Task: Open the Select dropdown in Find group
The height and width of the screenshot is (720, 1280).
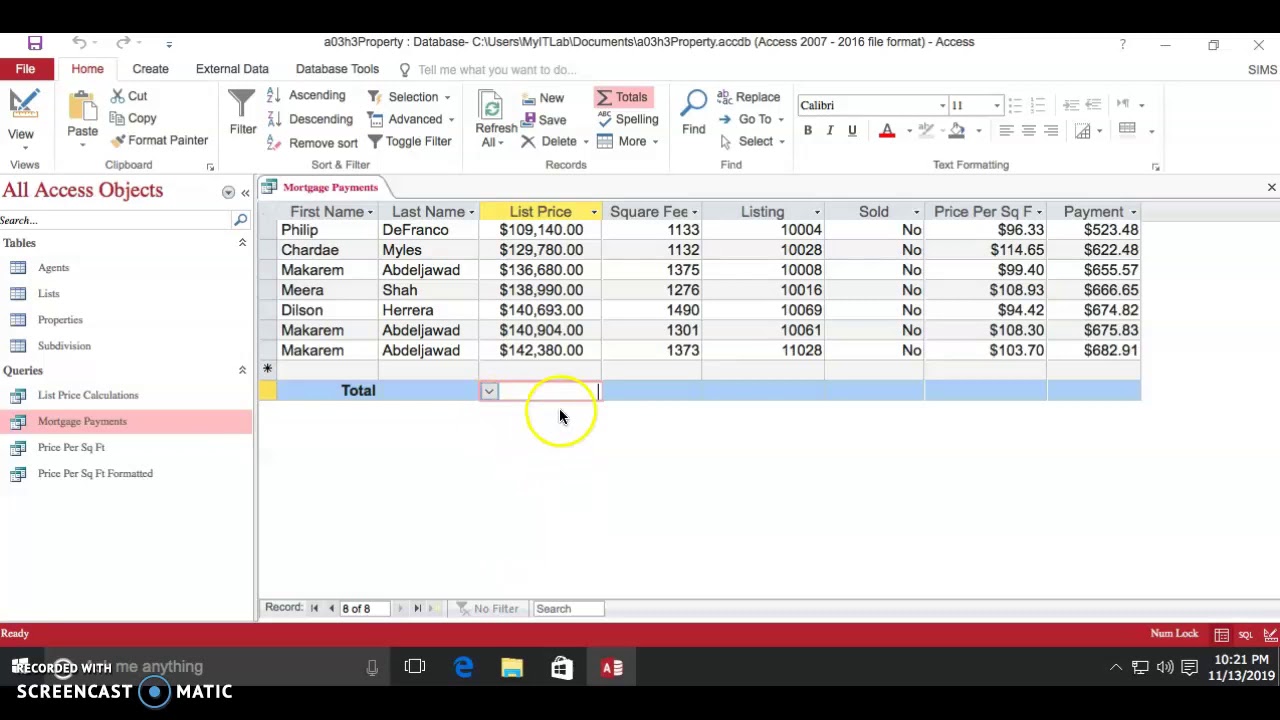Action: click(x=751, y=141)
